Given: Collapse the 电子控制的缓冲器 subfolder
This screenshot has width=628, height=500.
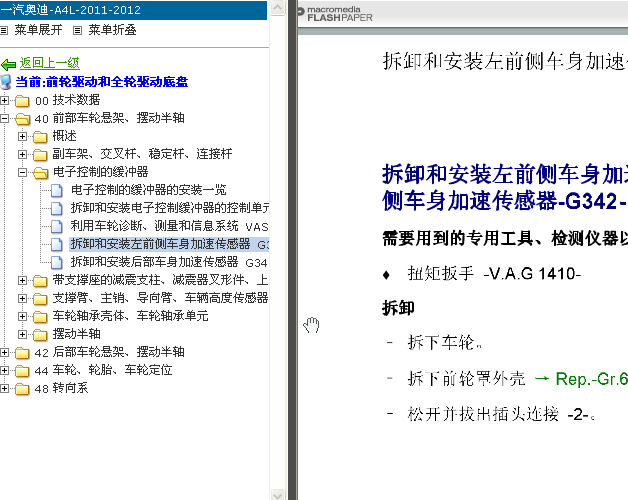Looking at the screenshot, I should (22, 172).
